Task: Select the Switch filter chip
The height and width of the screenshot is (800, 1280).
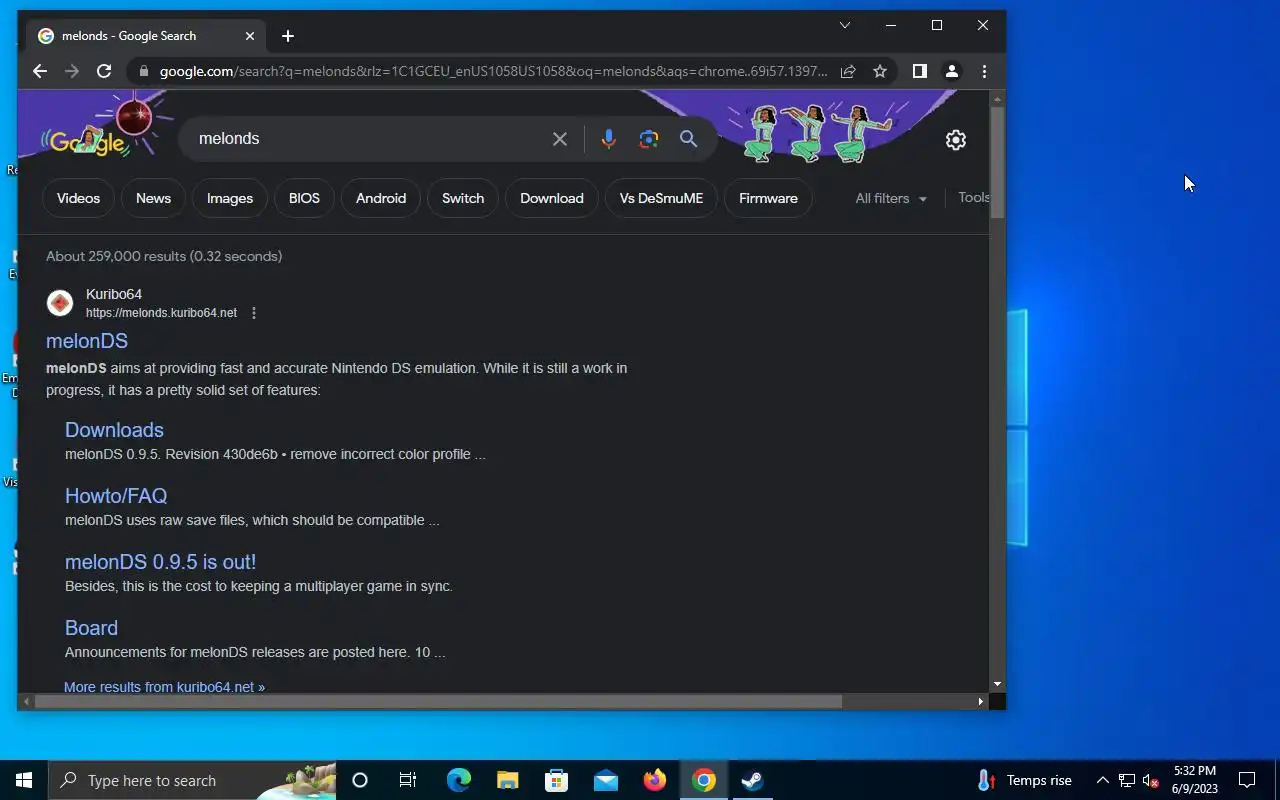Action: 463,198
